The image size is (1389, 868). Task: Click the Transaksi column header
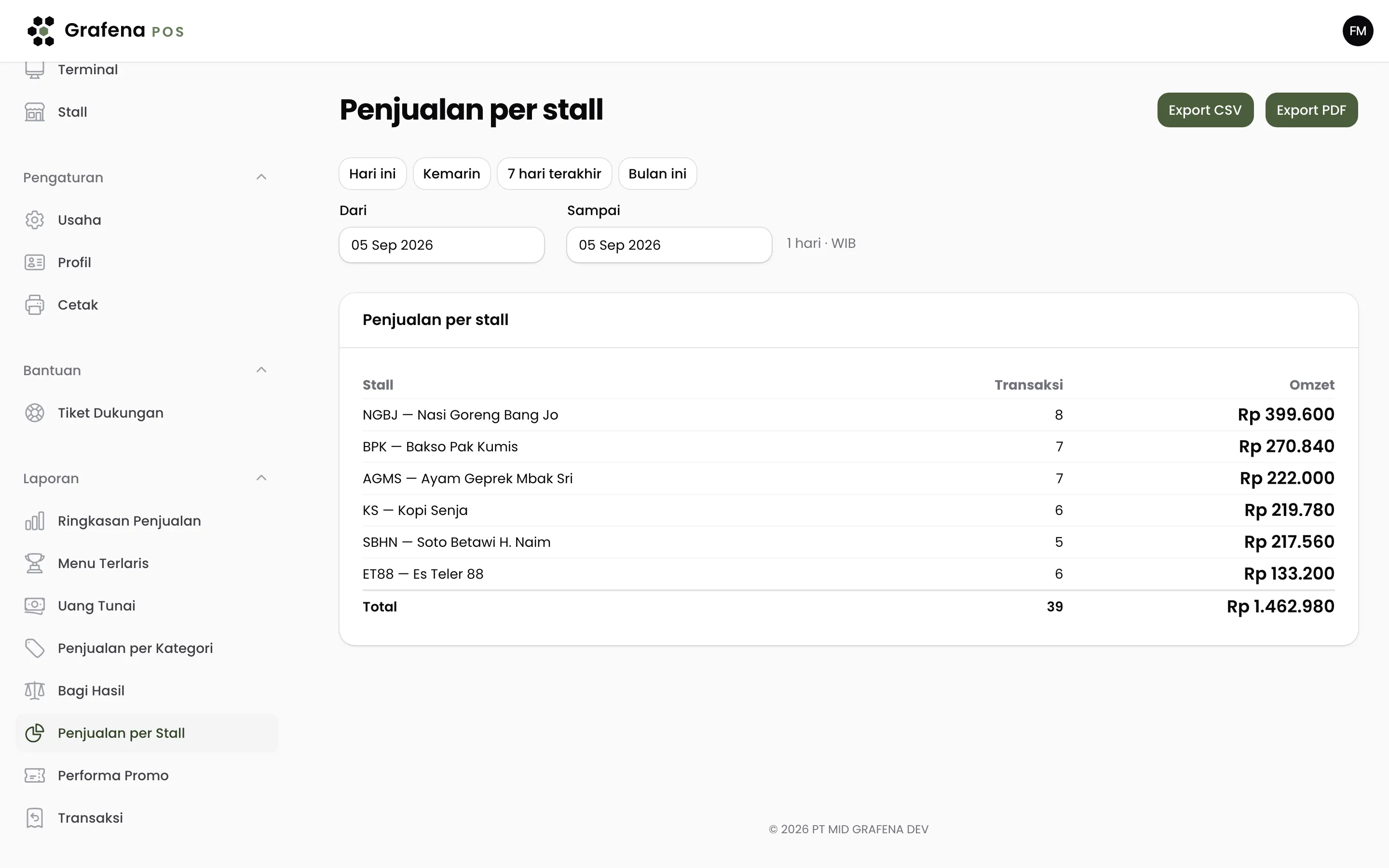point(1029,385)
